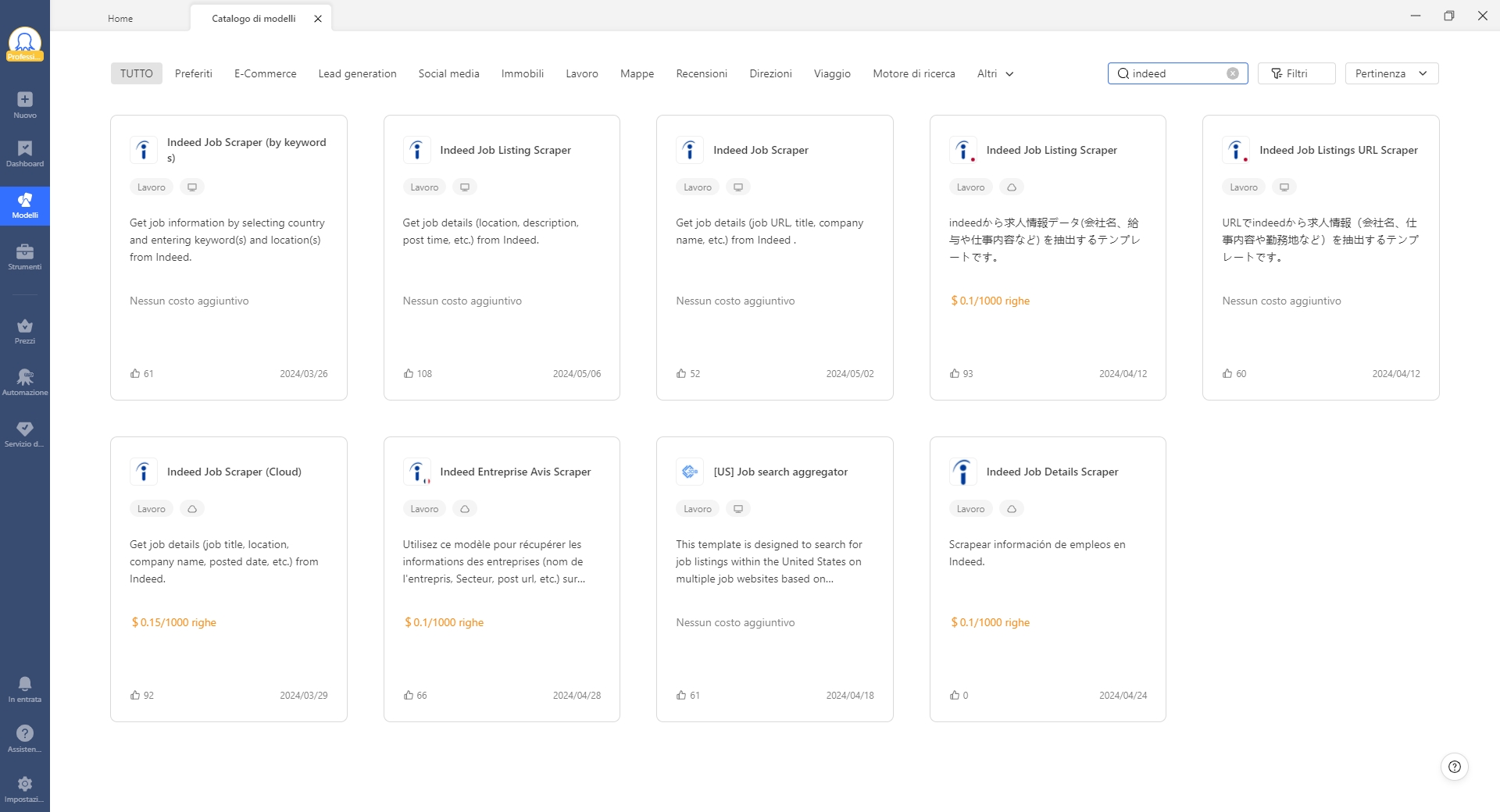Select the Social media category
This screenshot has height=812, width=1500.
(448, 73)
